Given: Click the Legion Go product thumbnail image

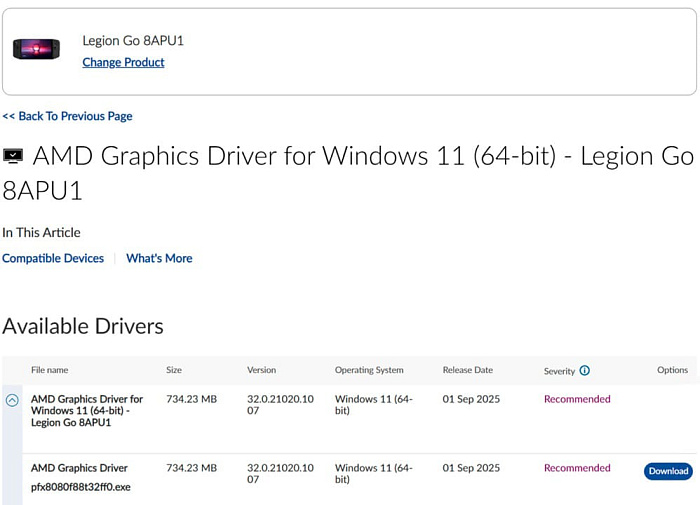Looking at the screenshot, I should pos(38,50).
